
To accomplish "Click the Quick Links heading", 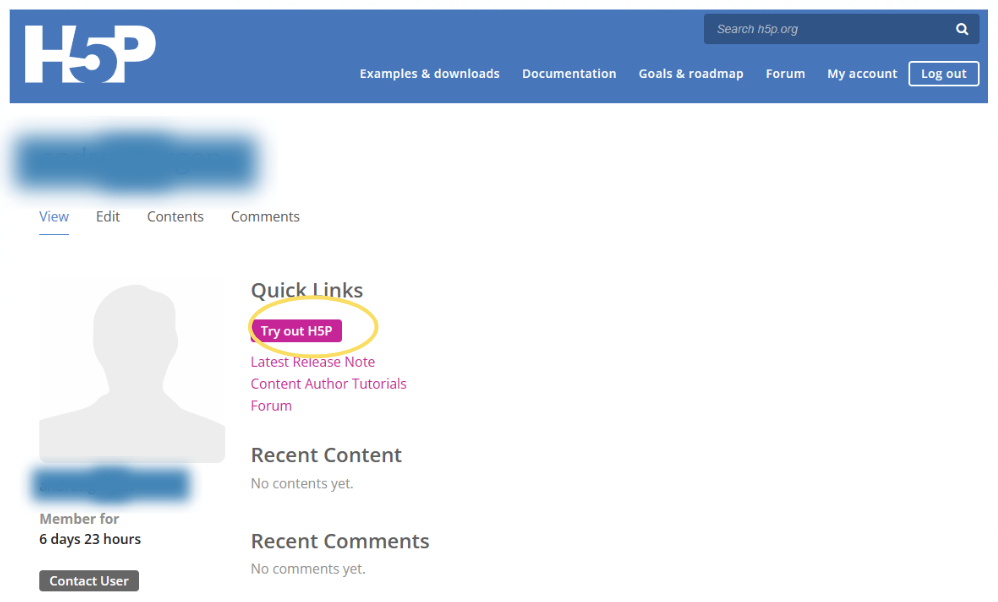I will coord(307,290).
